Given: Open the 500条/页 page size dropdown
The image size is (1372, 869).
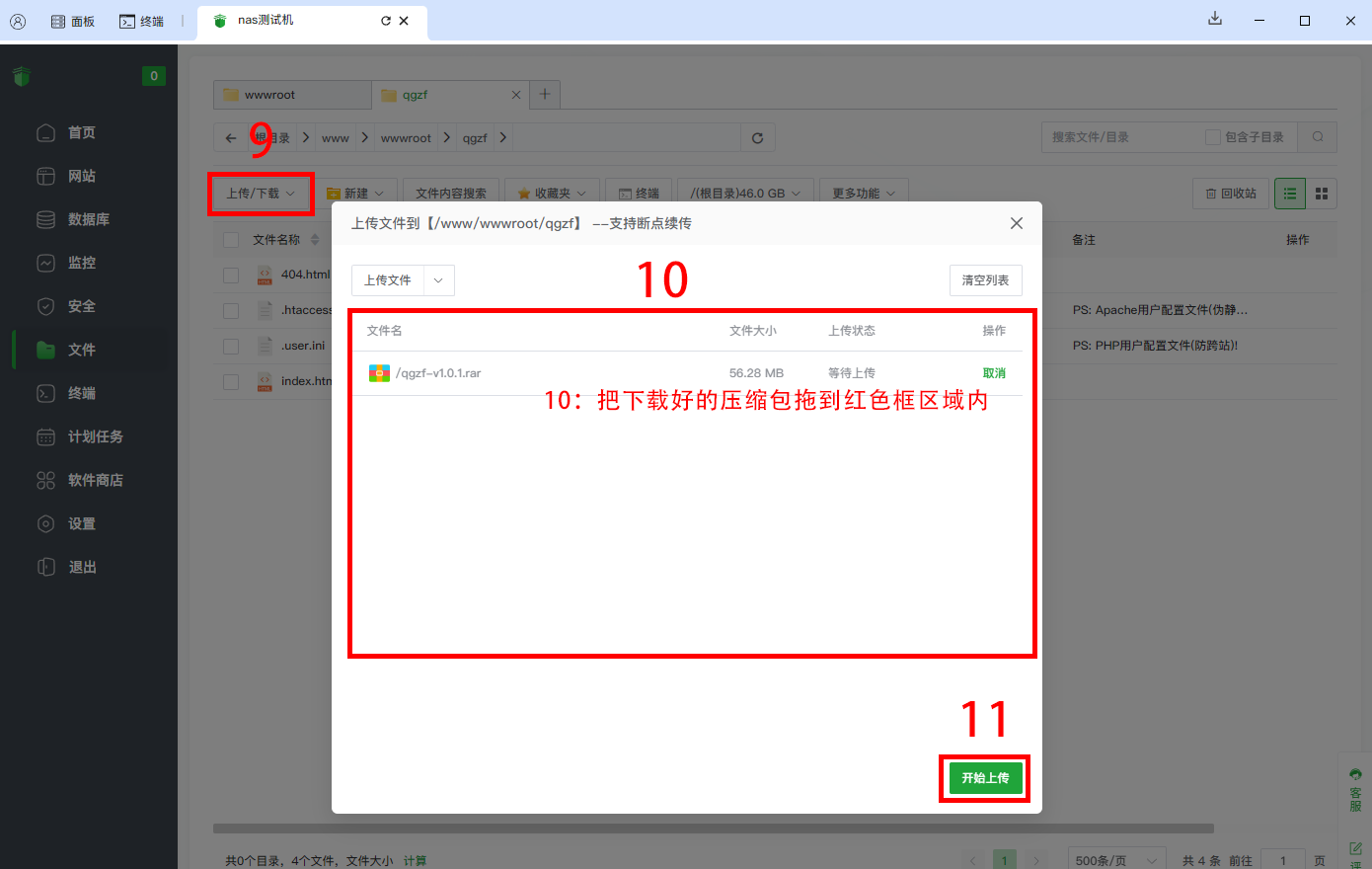Looking at the screenshot, I should click(x=1116, y=860).
